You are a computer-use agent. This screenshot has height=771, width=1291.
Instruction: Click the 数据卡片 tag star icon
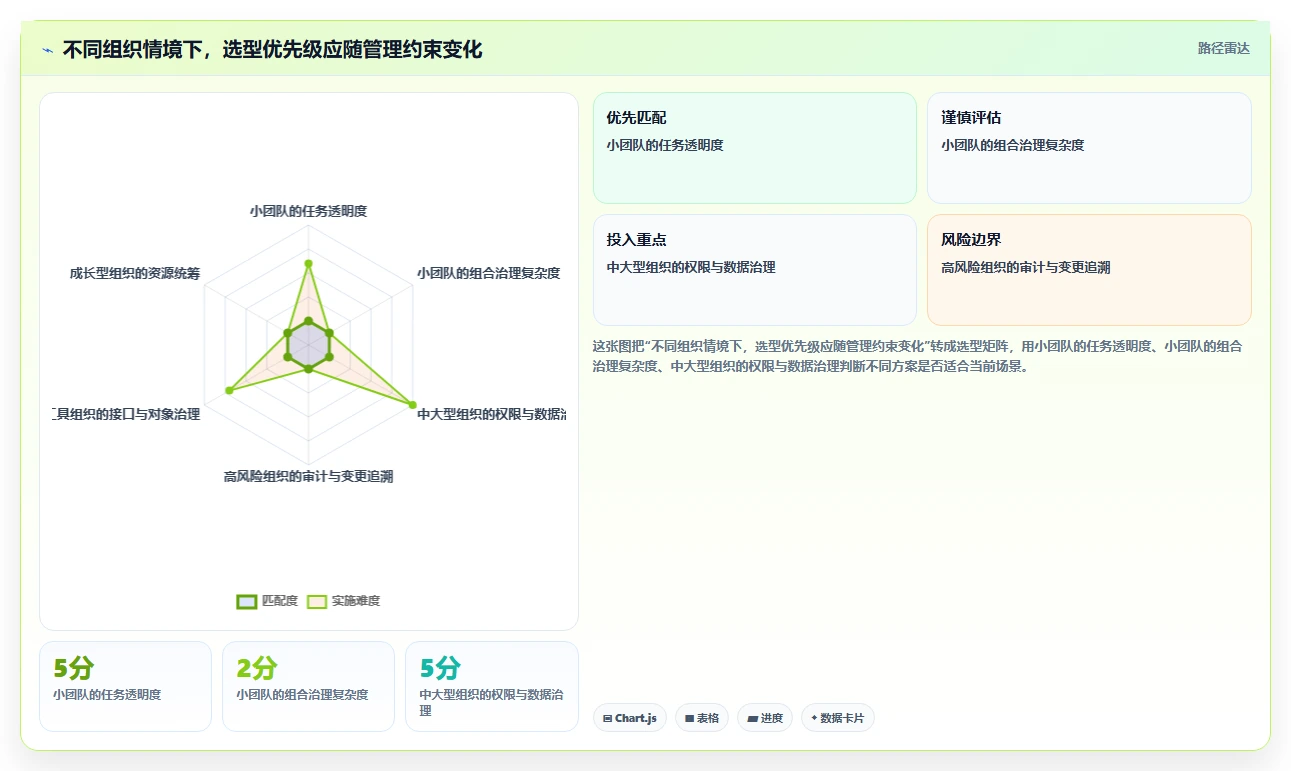point(814,718)
